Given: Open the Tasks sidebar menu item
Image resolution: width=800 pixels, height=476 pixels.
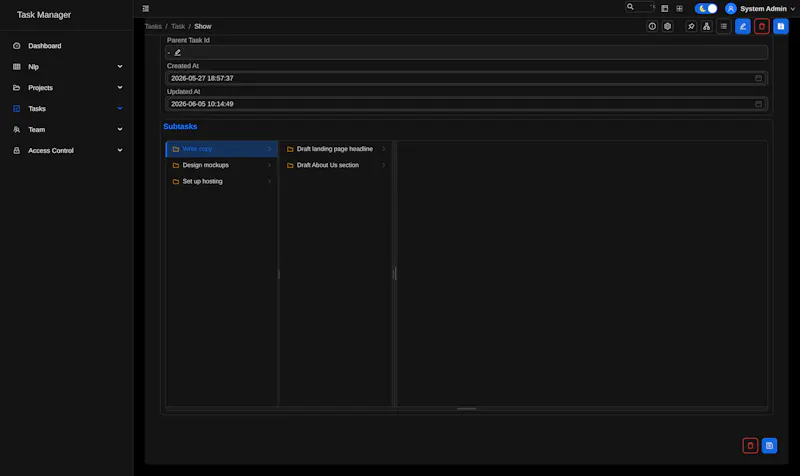Looking at the screenshot, I should click(67, 109).
